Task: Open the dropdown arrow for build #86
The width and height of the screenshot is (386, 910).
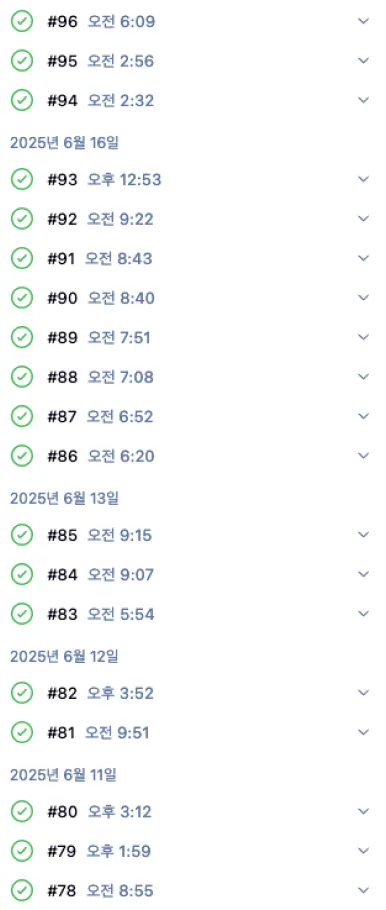Action: click(364, 456)
